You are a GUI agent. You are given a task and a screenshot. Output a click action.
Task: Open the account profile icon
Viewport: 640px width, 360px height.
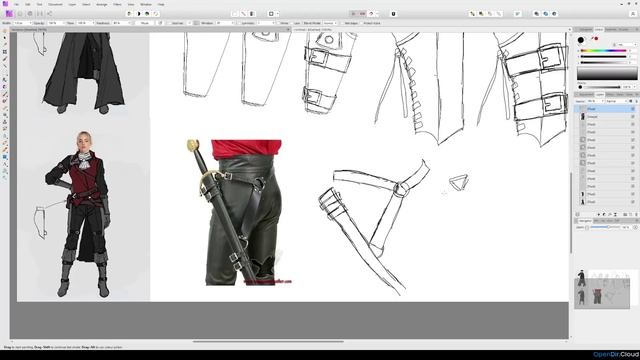633,14
